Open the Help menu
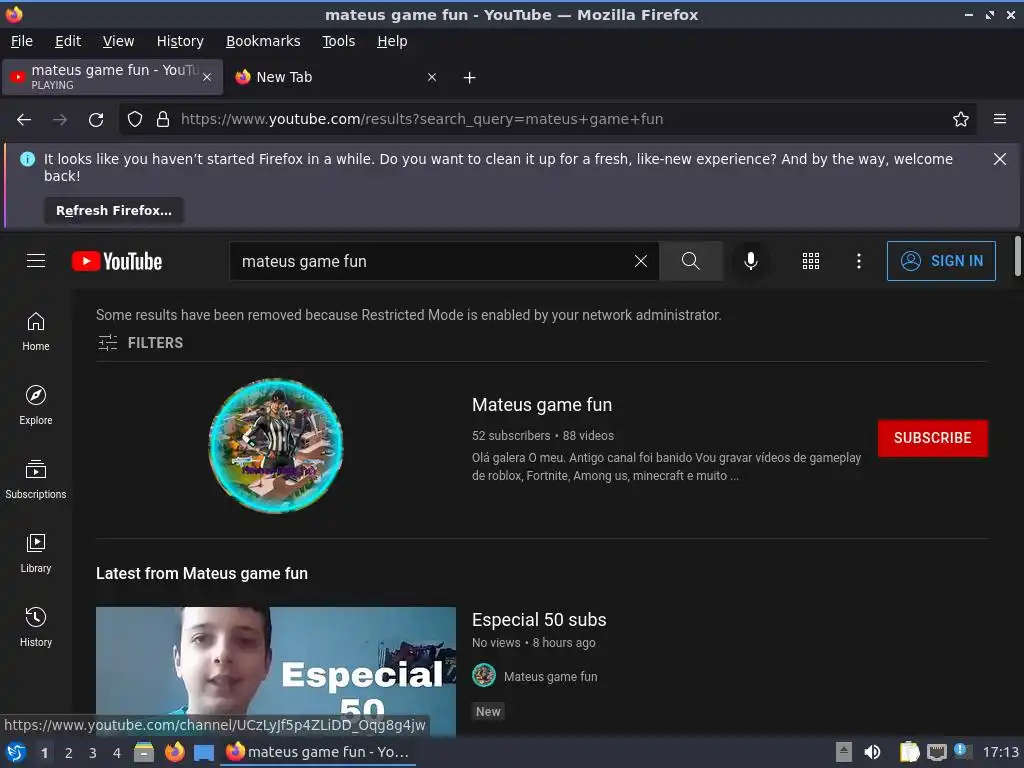The image size is (1024, 768). [392, 41]
